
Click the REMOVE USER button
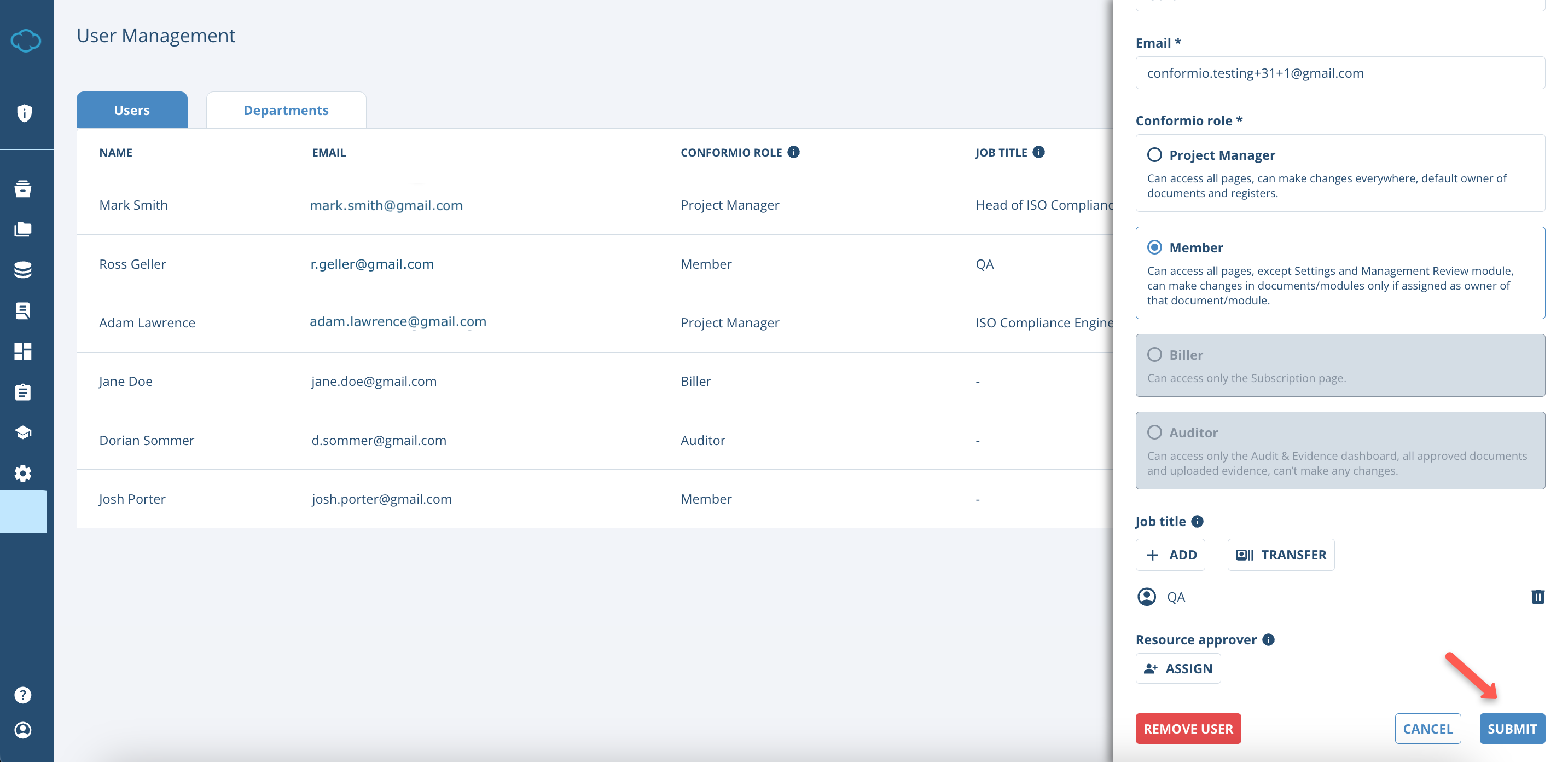(1188, 729)
